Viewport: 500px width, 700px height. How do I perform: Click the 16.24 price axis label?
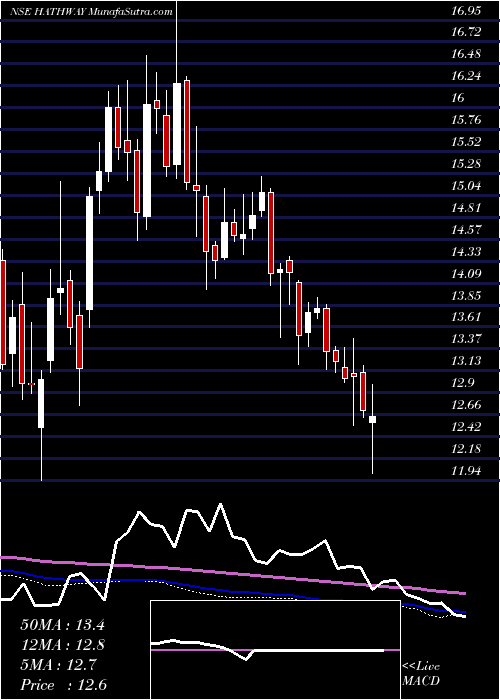pyautogui.click(x=467, y=76)
